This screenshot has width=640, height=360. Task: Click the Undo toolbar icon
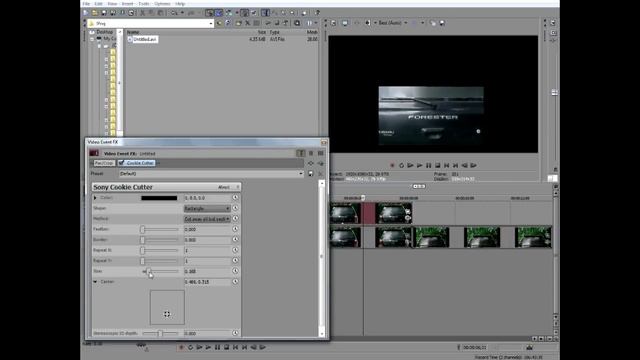pyautogui.click(x=175, y=13)
